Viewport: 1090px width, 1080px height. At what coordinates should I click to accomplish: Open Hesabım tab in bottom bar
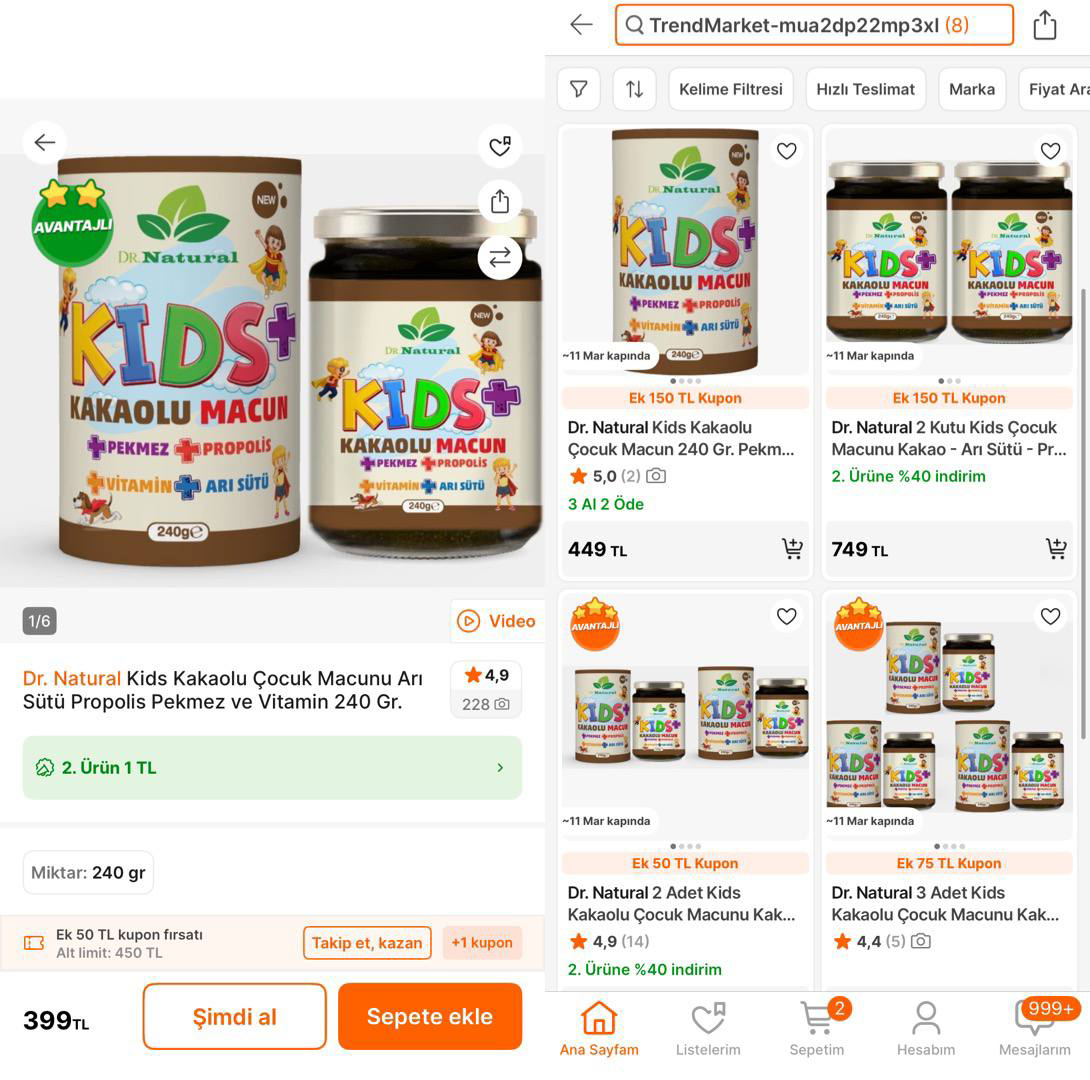point(925,1029)
